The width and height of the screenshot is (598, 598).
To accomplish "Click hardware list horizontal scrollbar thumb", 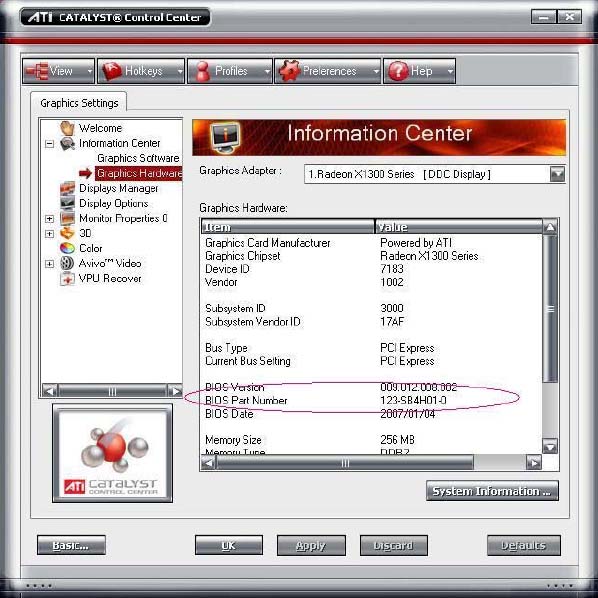I will (345, 463).
